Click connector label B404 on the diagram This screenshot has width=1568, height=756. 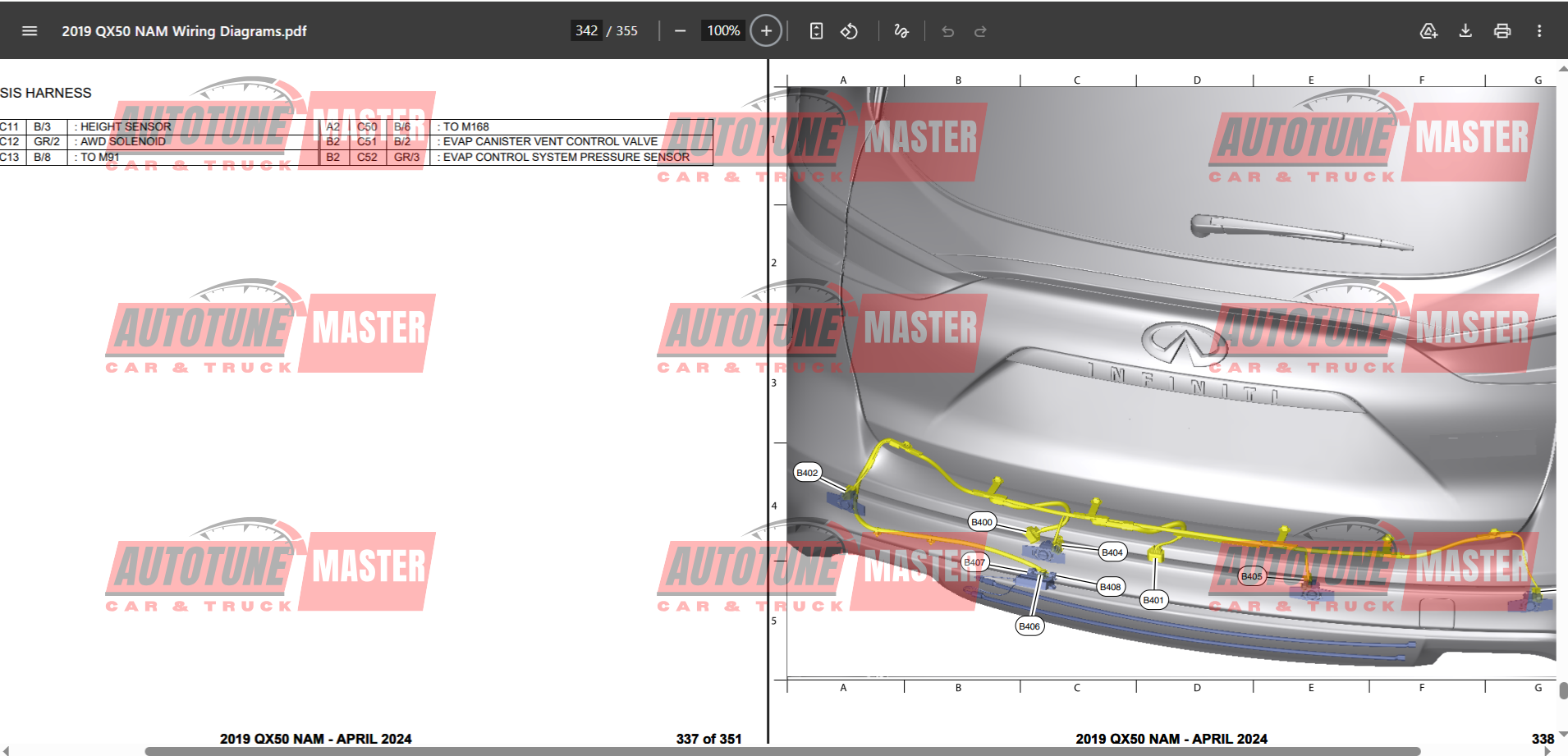coord(1112,552)
